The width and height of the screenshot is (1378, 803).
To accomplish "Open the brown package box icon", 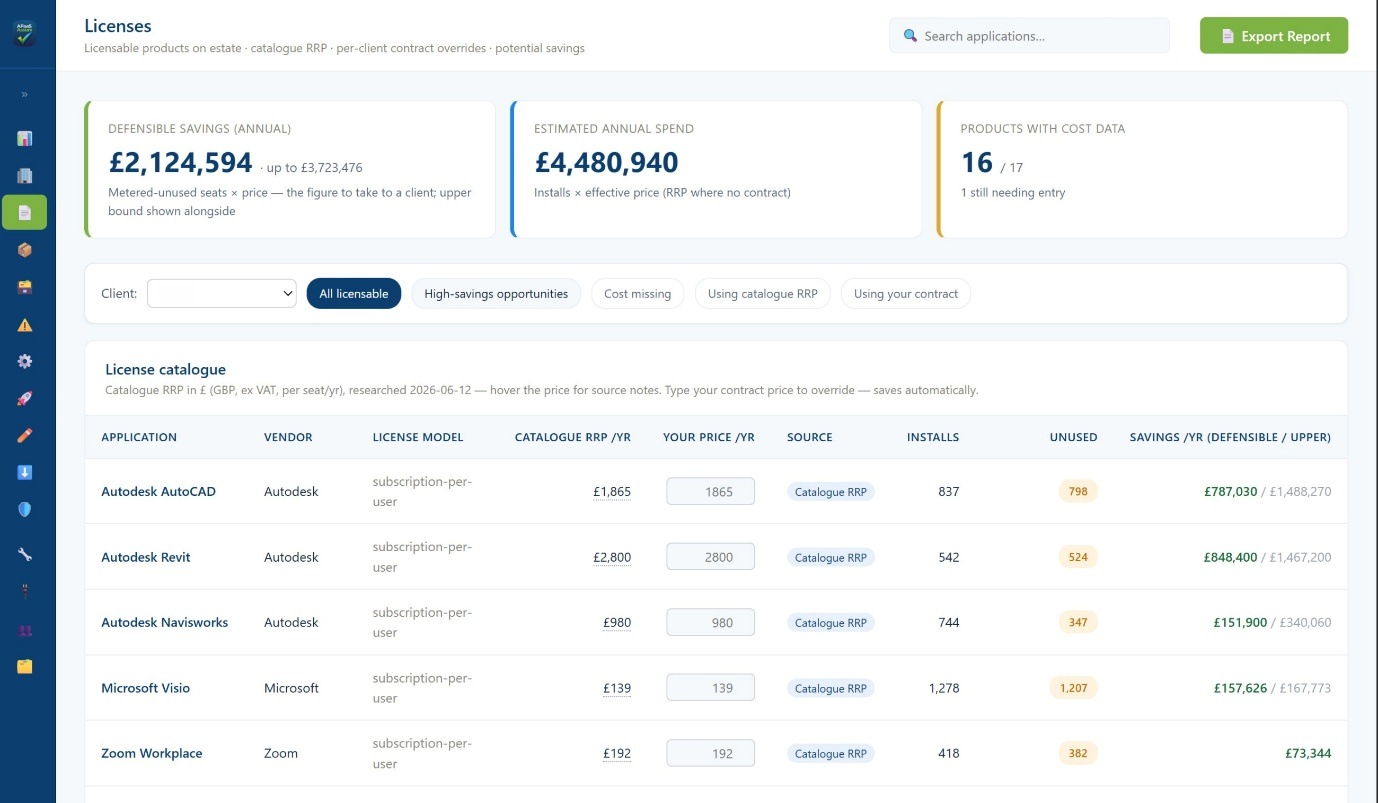I will pyautogui.click(x=24, y=250).
